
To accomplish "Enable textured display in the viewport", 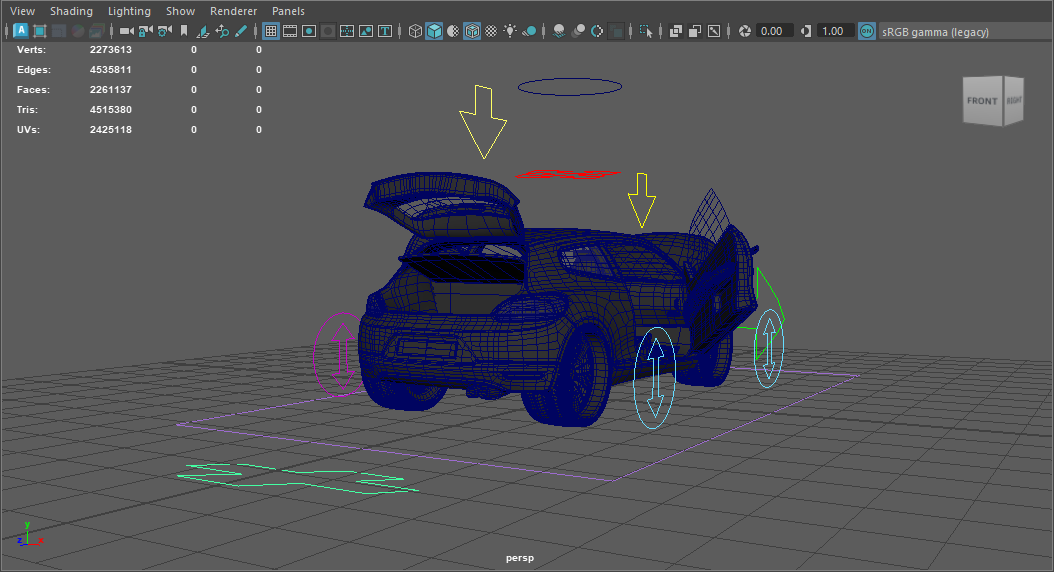I will click(491, 31).
